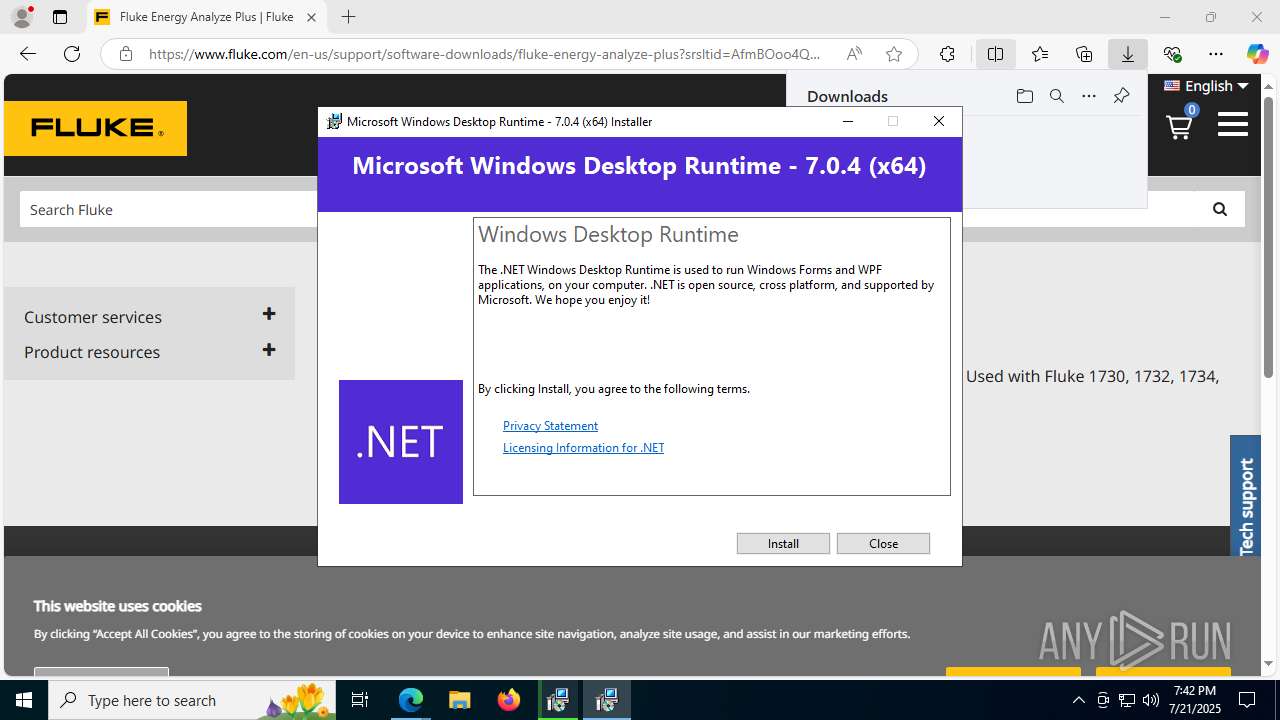Click the Fluke logo
Image resolution: width=1280 pixels, height=720 pixels.
95,128
